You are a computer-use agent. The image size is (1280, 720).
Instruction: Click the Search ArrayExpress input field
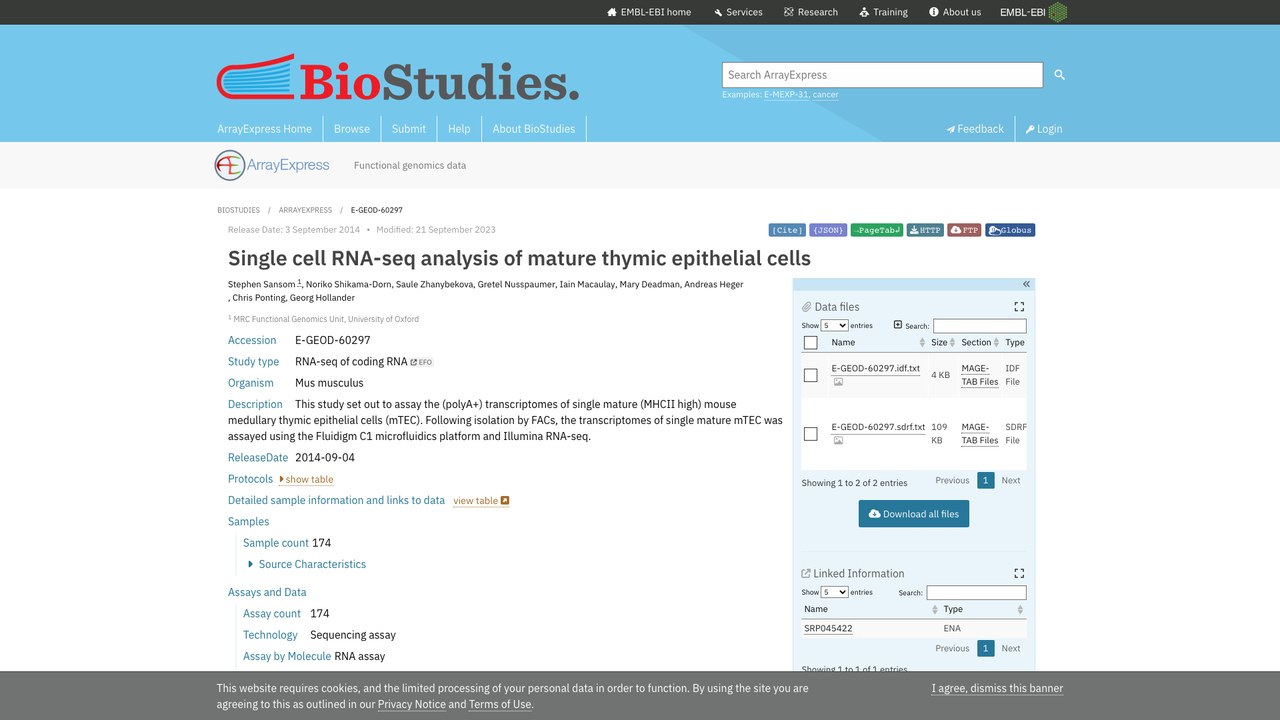click(x=882, y=75)
